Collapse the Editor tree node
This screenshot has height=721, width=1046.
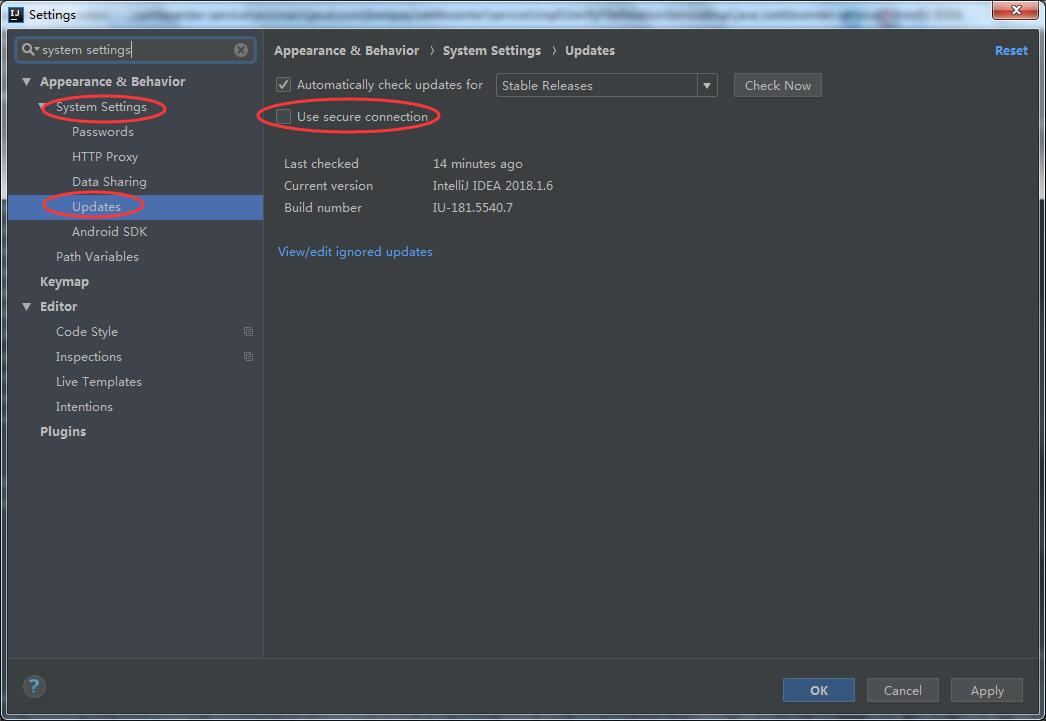coord(27,307)
